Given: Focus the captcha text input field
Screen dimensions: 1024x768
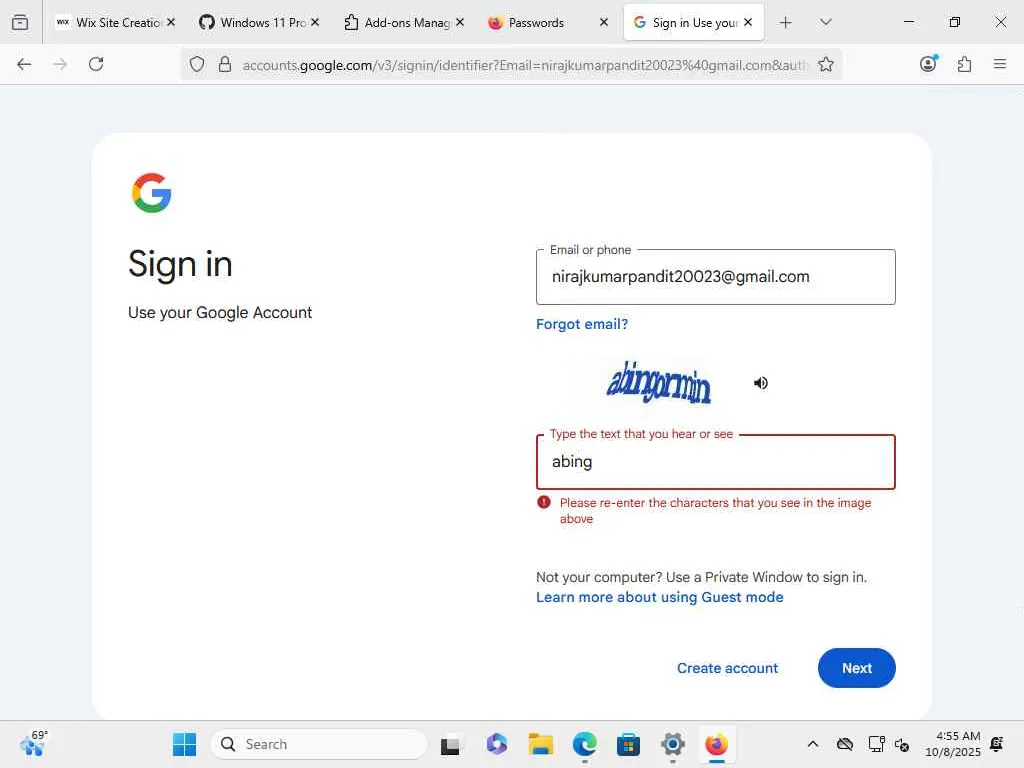Looking at the screenshot, I should pyautogui.click(x=715, y=462).
